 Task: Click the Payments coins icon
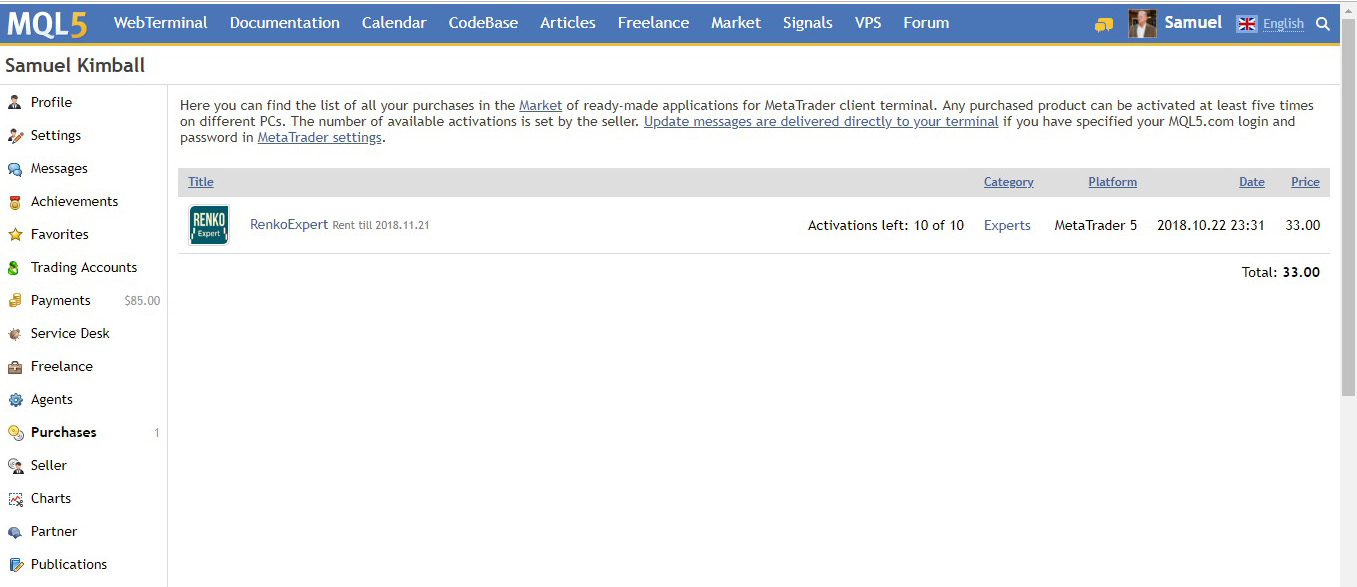coord(15,300)
